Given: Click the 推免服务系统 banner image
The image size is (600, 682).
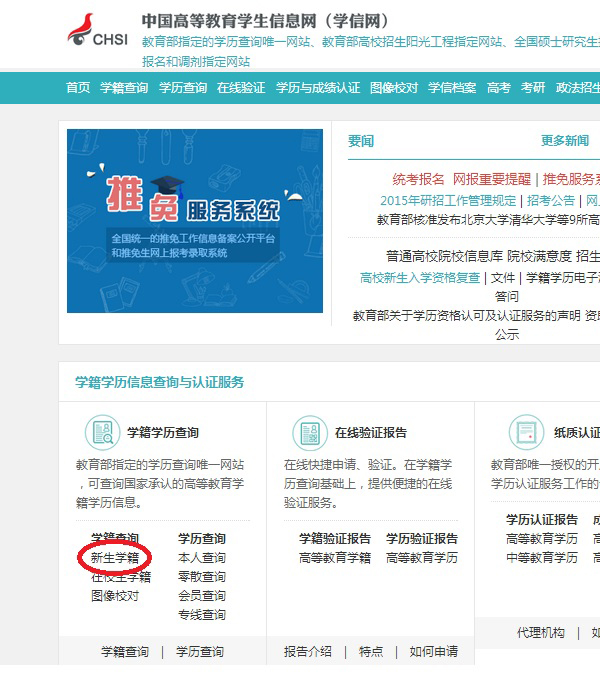Looking at the screenshot, I should pyautogui.click(x=195, y=220).
